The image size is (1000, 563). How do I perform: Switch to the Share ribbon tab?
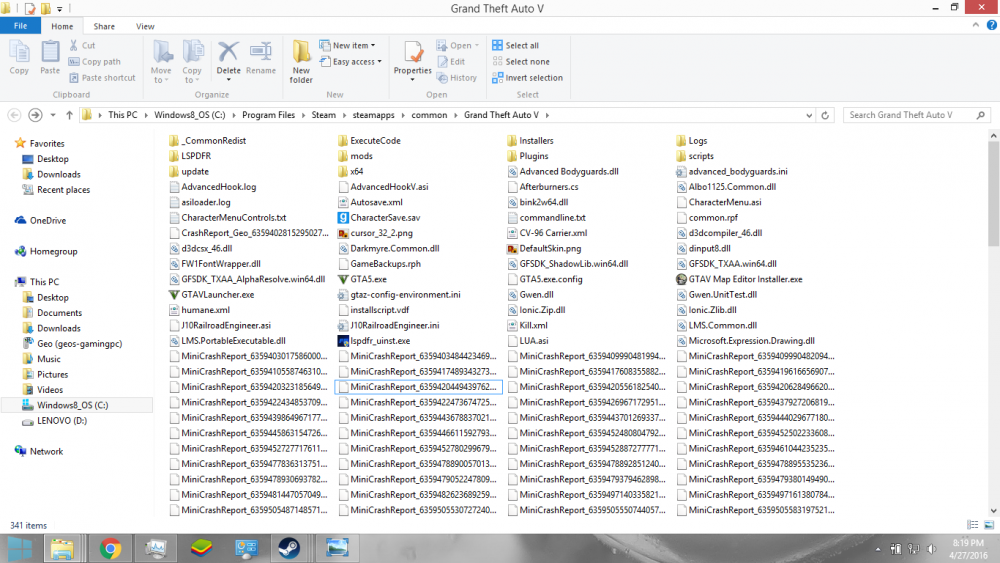click(x=104, y=26)
